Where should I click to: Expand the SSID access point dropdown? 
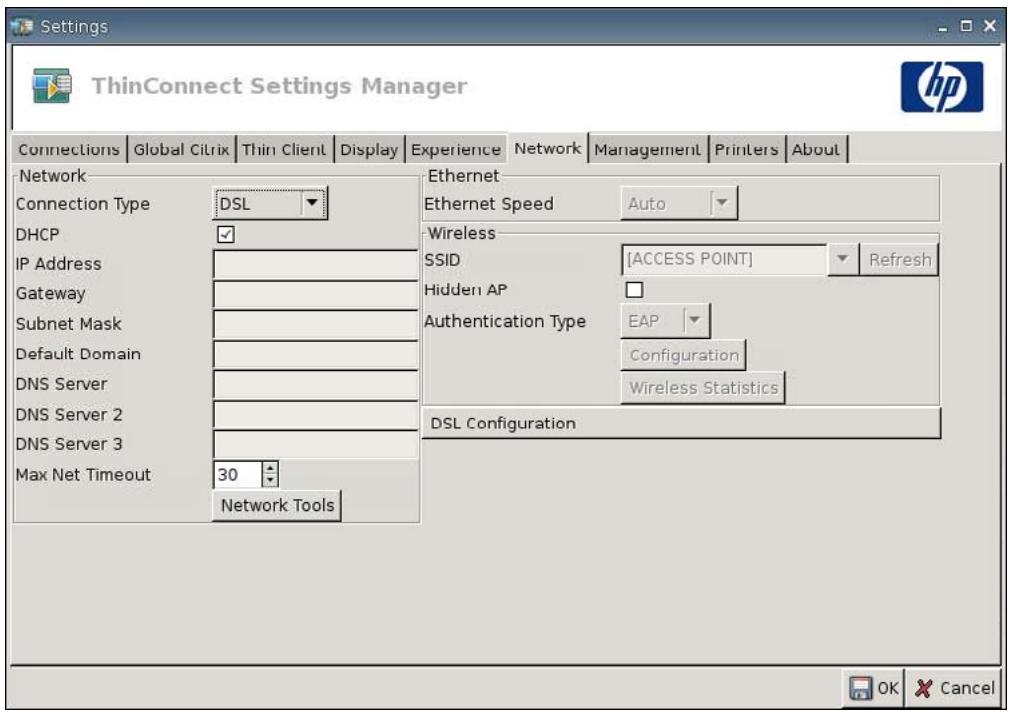click(842, 259)
